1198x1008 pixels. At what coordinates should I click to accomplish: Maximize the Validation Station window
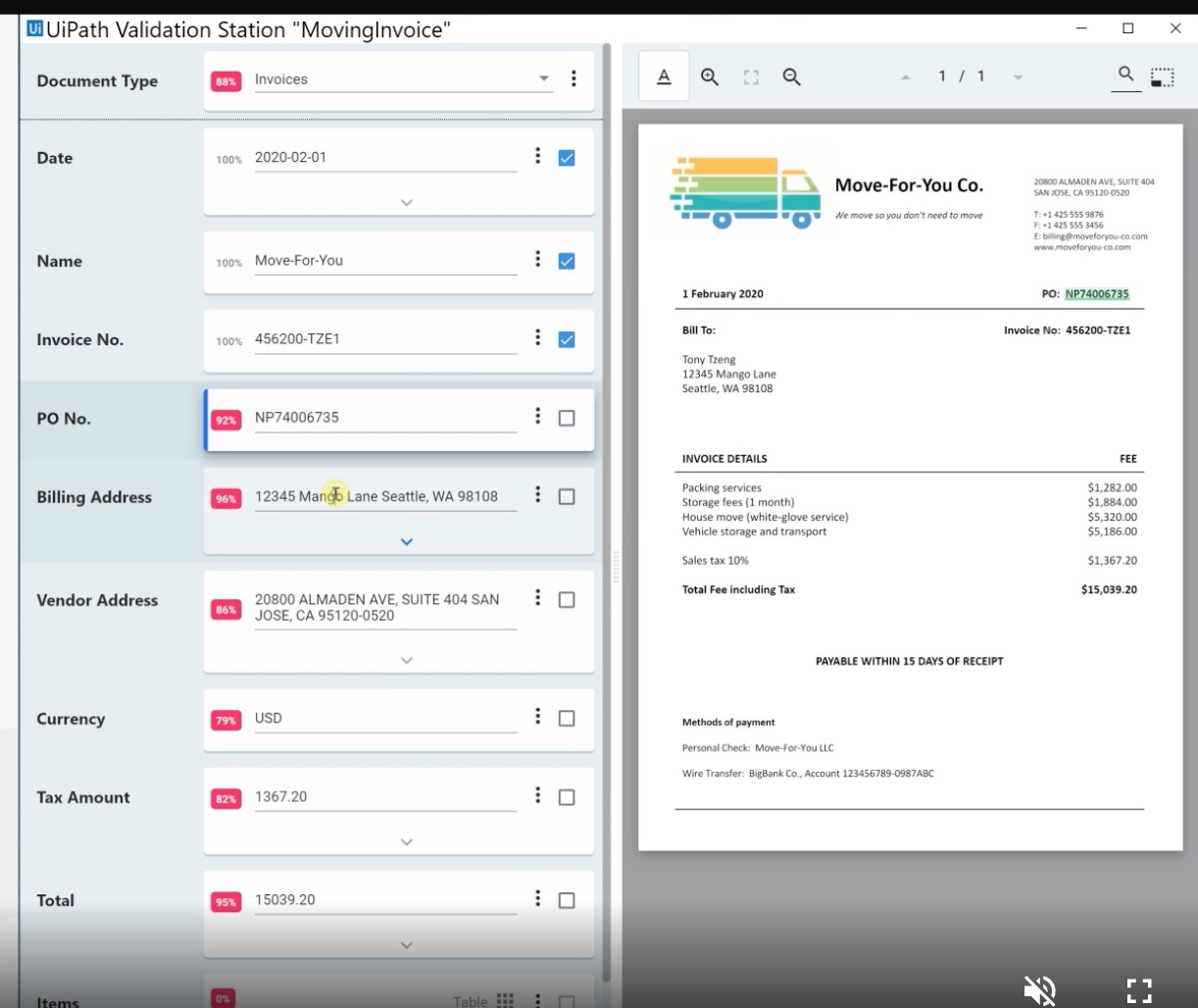coord(1127,28)
